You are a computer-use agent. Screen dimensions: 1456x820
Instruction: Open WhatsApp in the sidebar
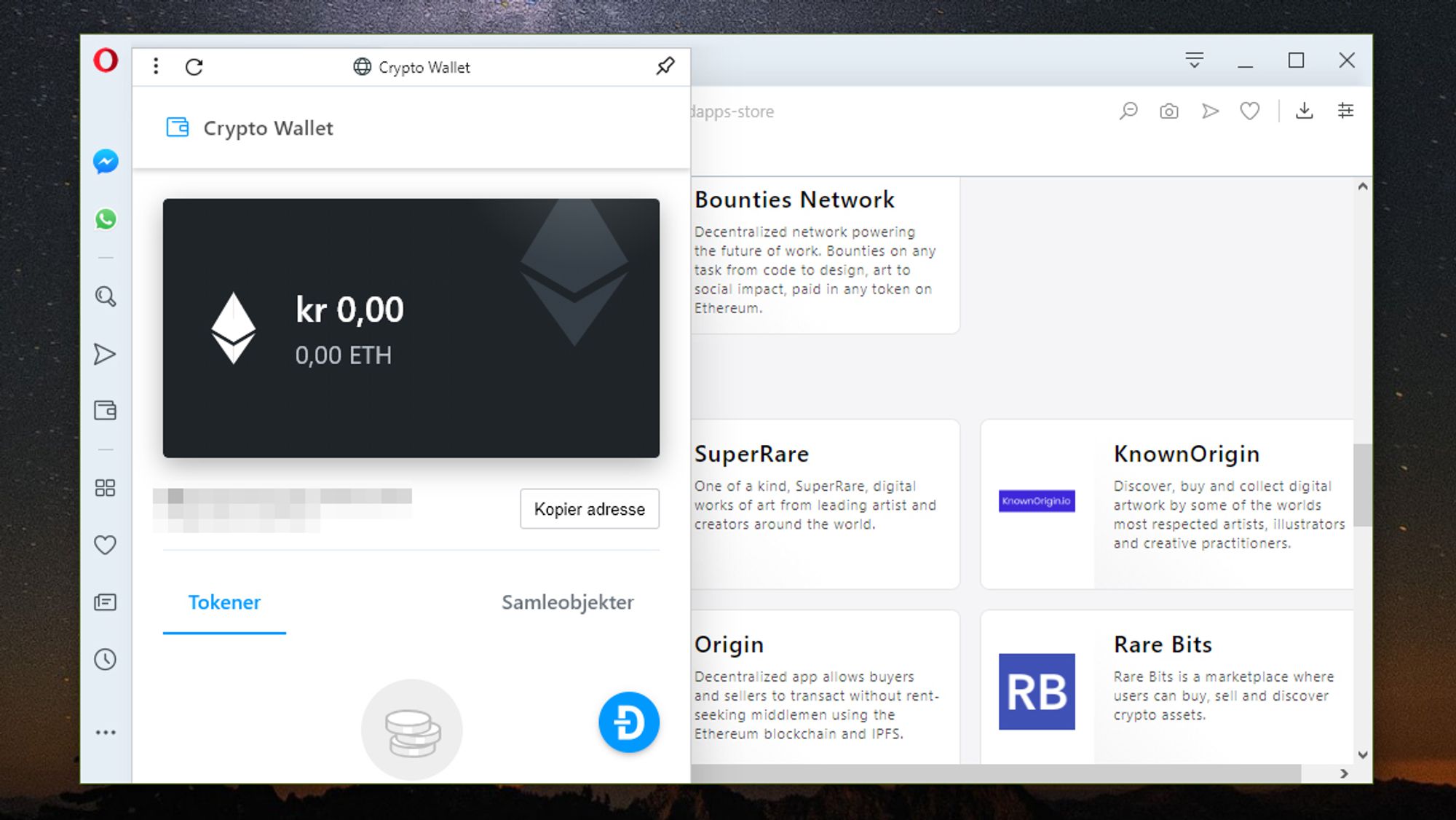tap(106, 219)
